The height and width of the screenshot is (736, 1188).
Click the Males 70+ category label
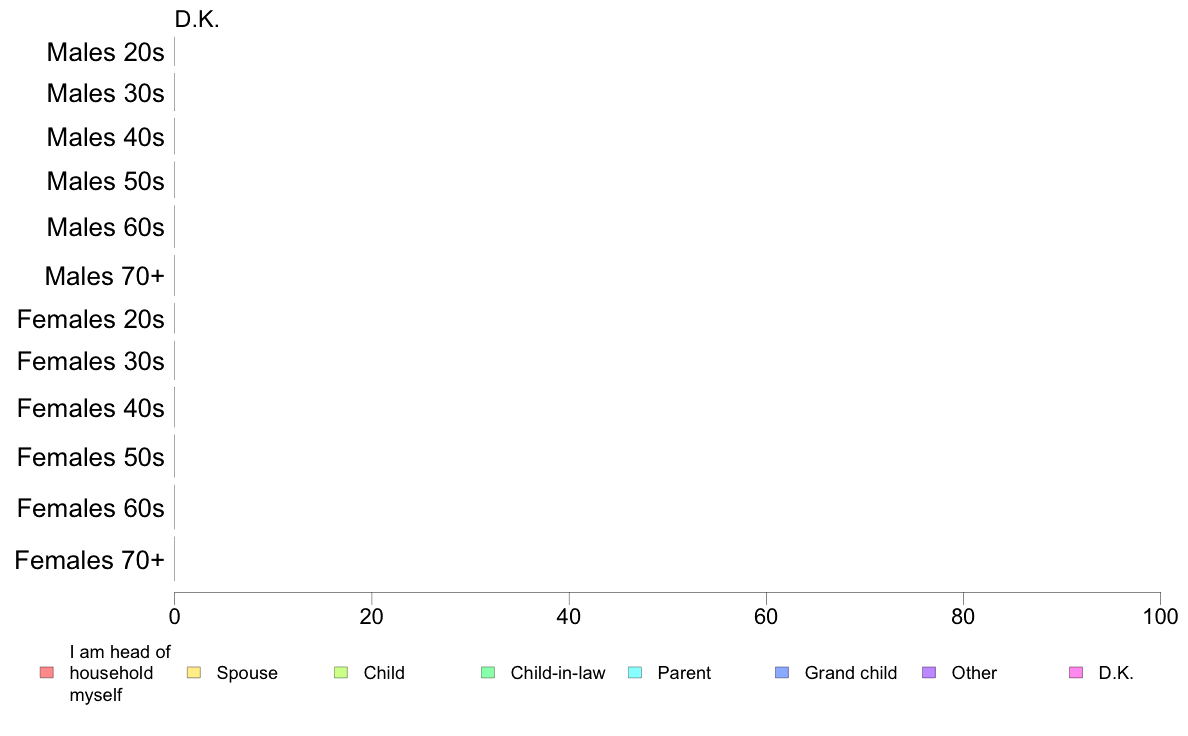pos(104,275)
